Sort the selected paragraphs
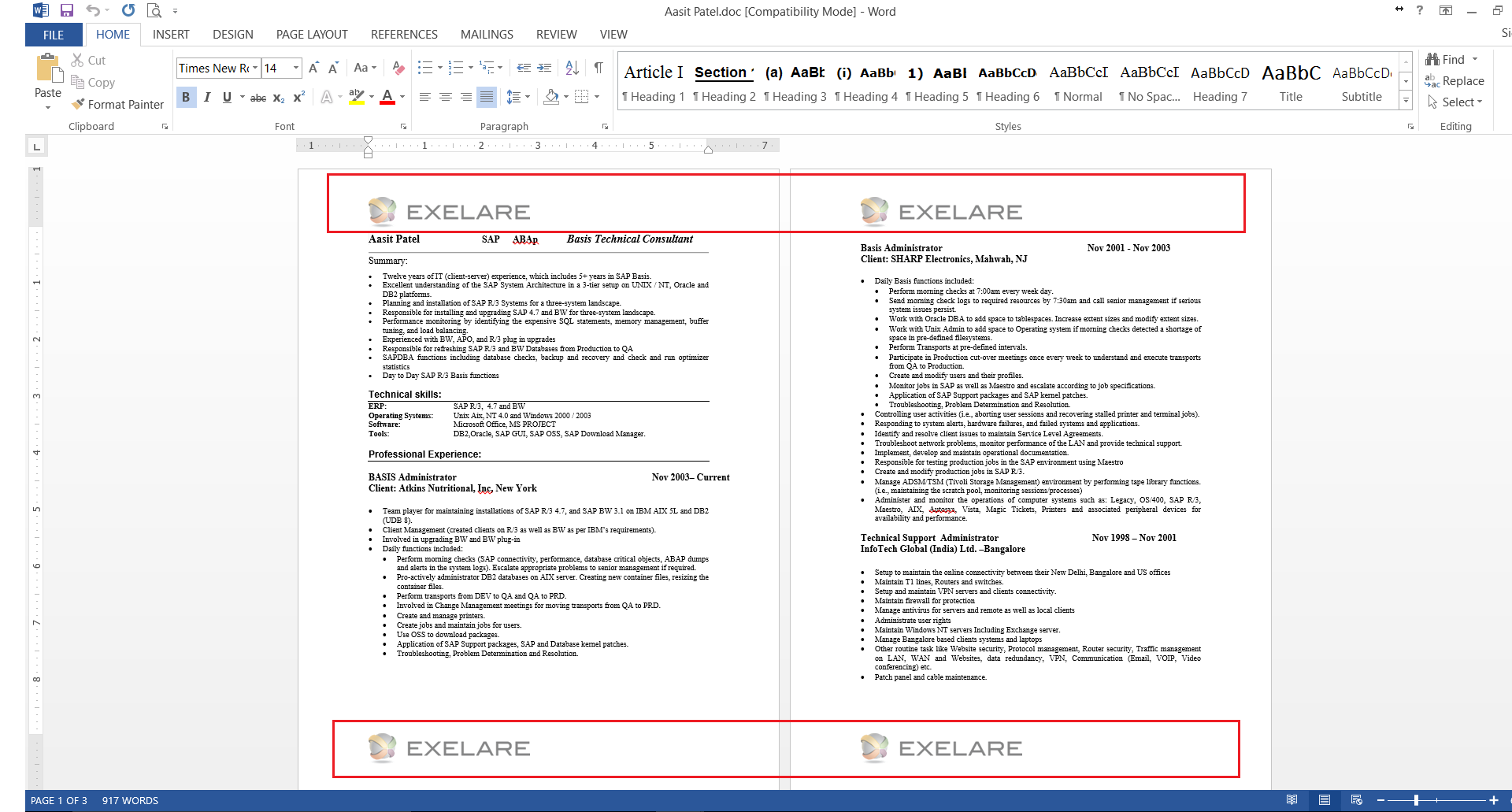The height and width of the screenshot is (812, 1512). [x=573, y=68]
